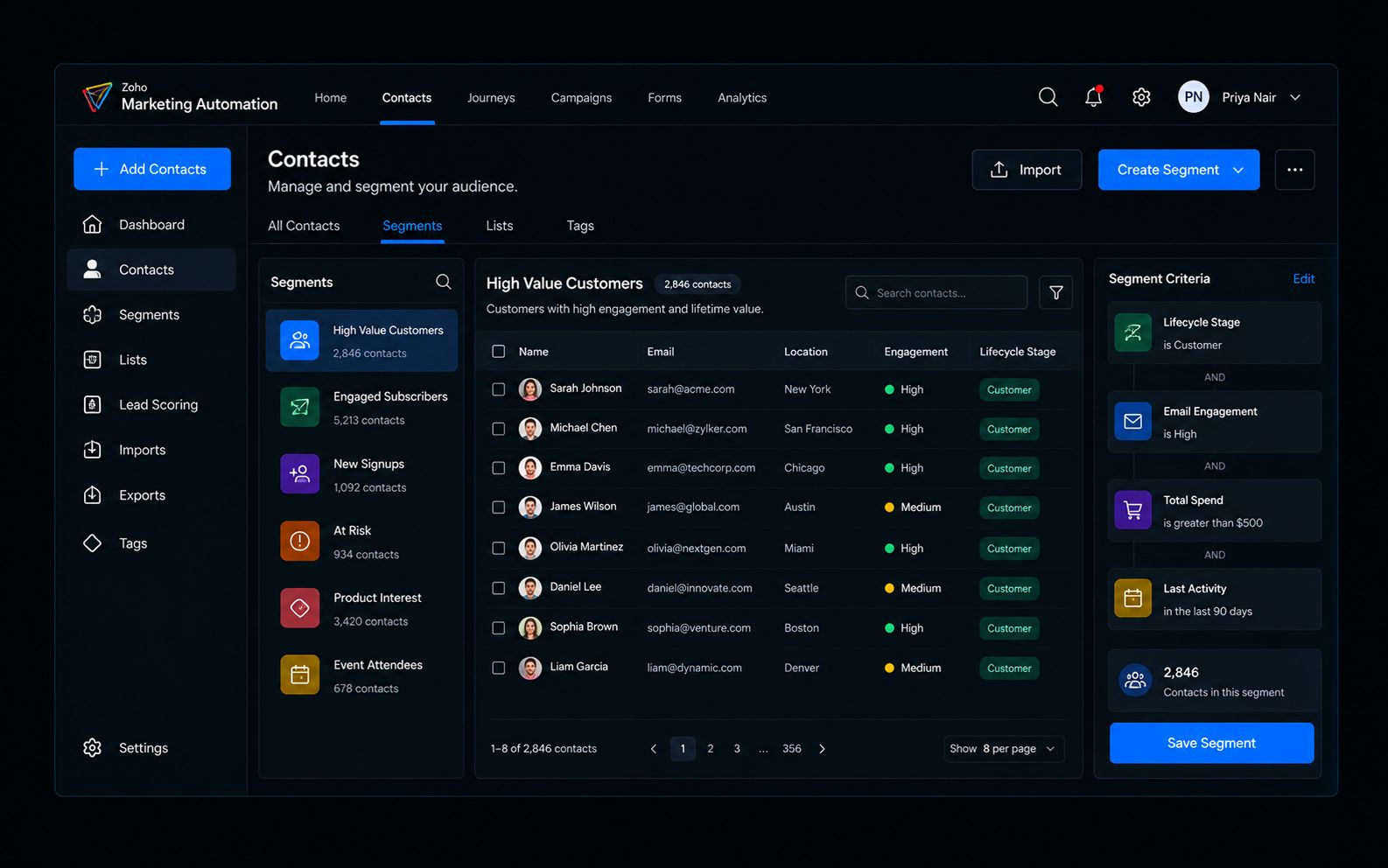Switch to All Contacts tab

coord(304,226)
